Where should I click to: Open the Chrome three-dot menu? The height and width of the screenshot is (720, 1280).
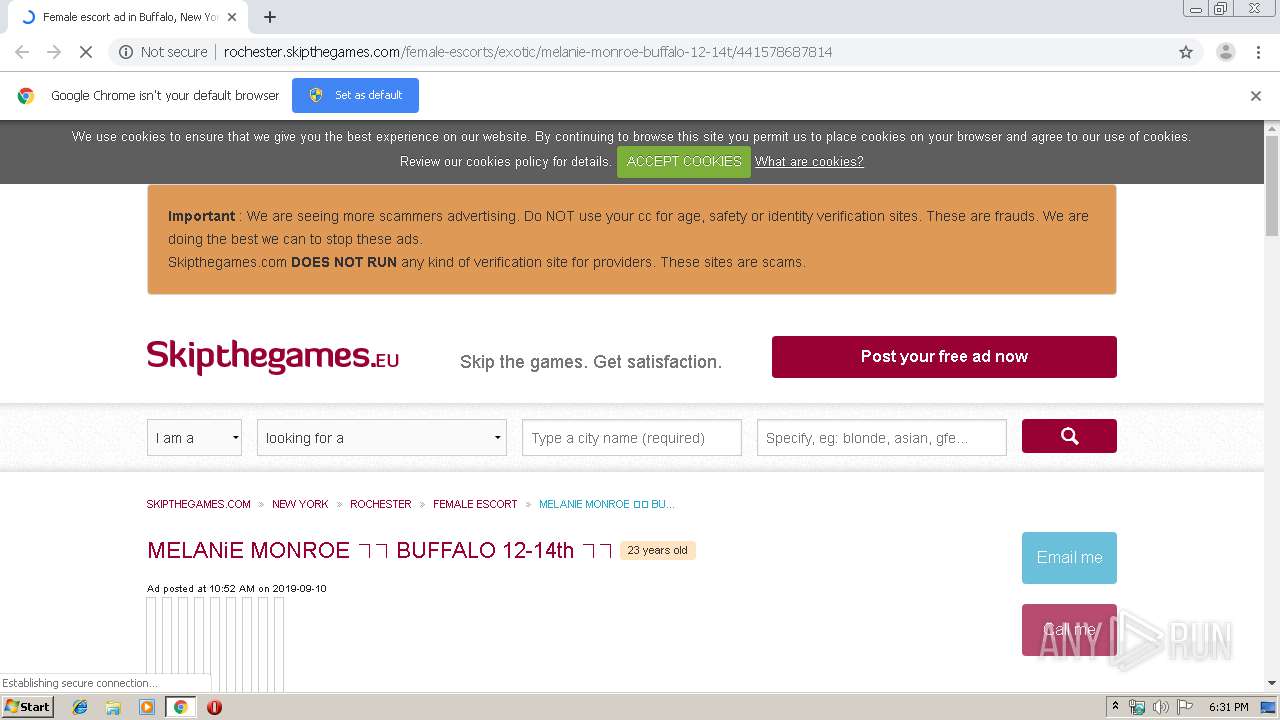(x=1258, y=52)
